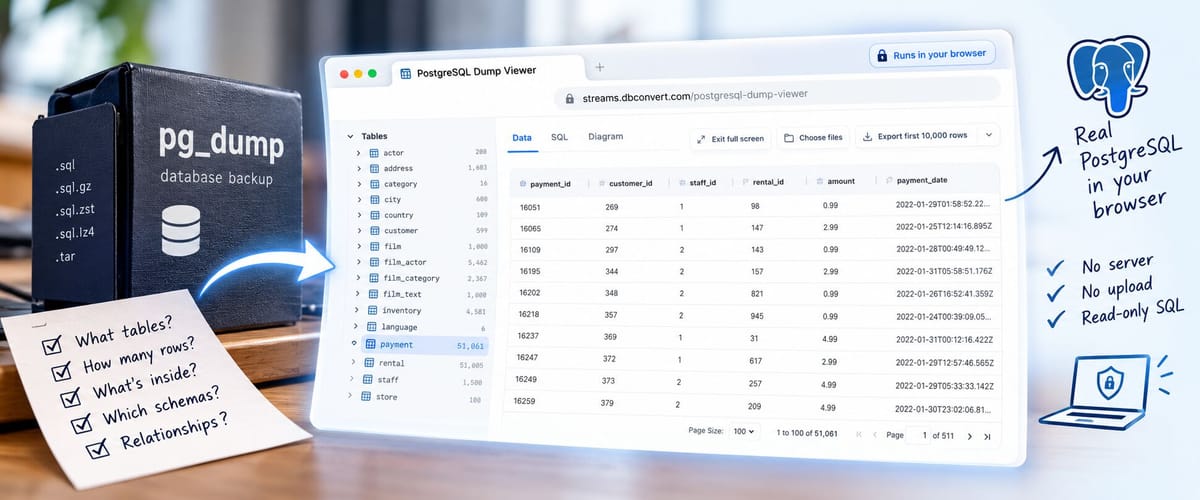Click the payment row count 51,061 in sidebar
The image size is (1200, 500).
tap(470, 345)
